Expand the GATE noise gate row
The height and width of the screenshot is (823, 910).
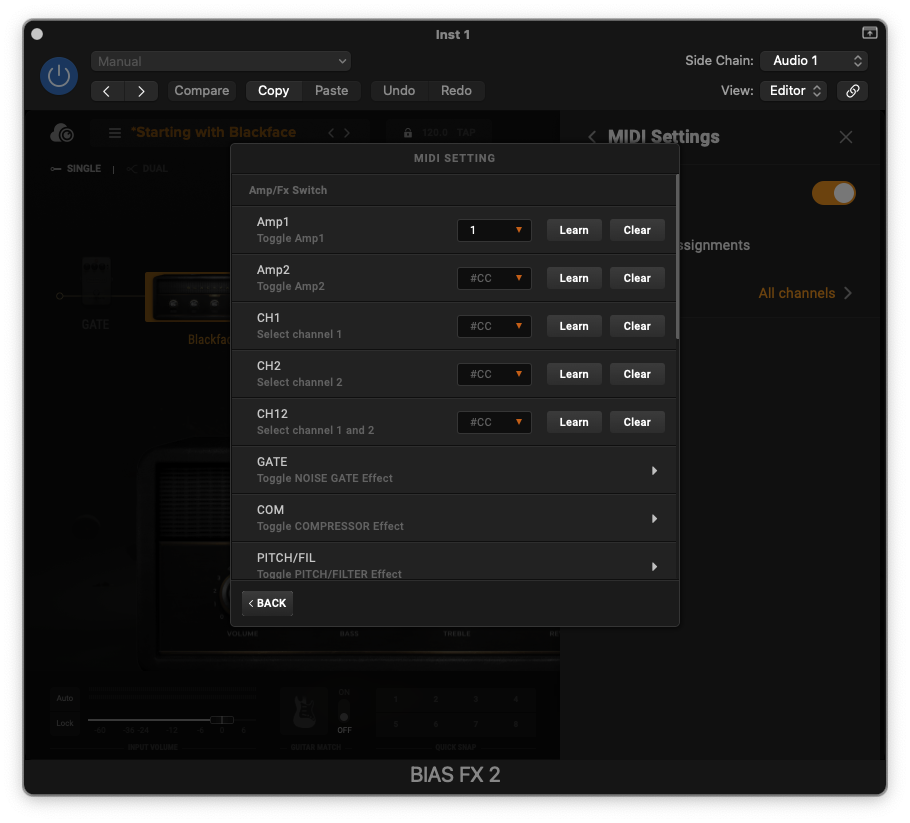[x=454, y=470]
